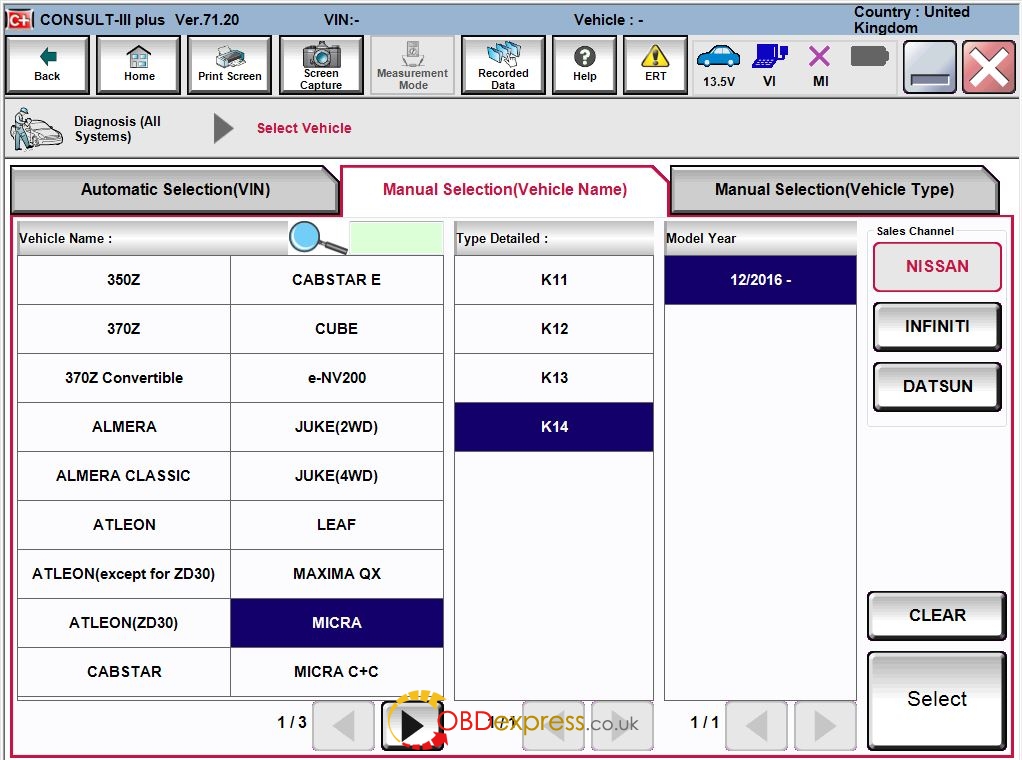The width and height of the screenshot is (1022, 760).
Task: Click the vehicle name search magnifier icon
Action: 317,237
